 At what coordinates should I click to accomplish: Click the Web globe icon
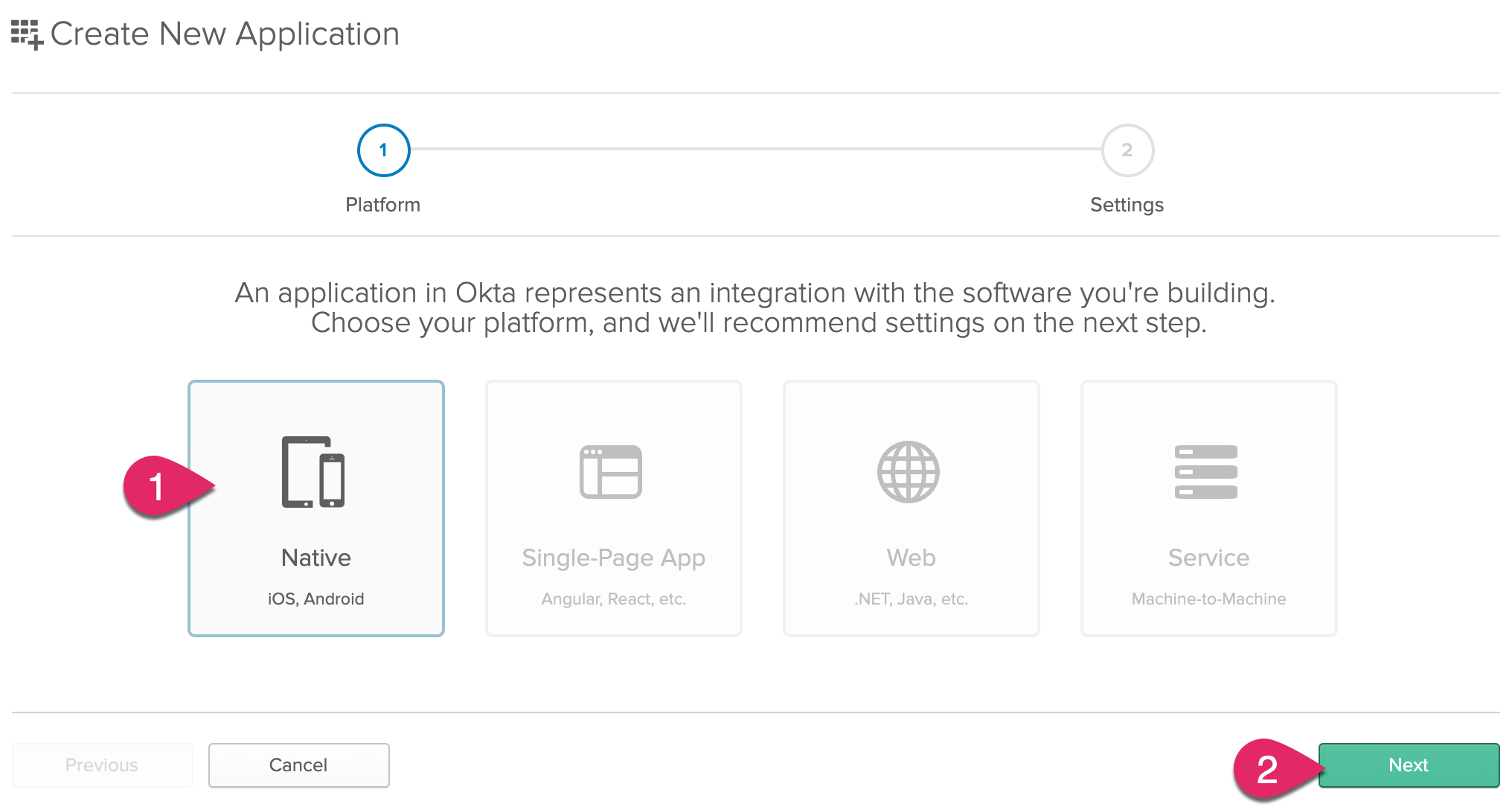coord(909,472)
